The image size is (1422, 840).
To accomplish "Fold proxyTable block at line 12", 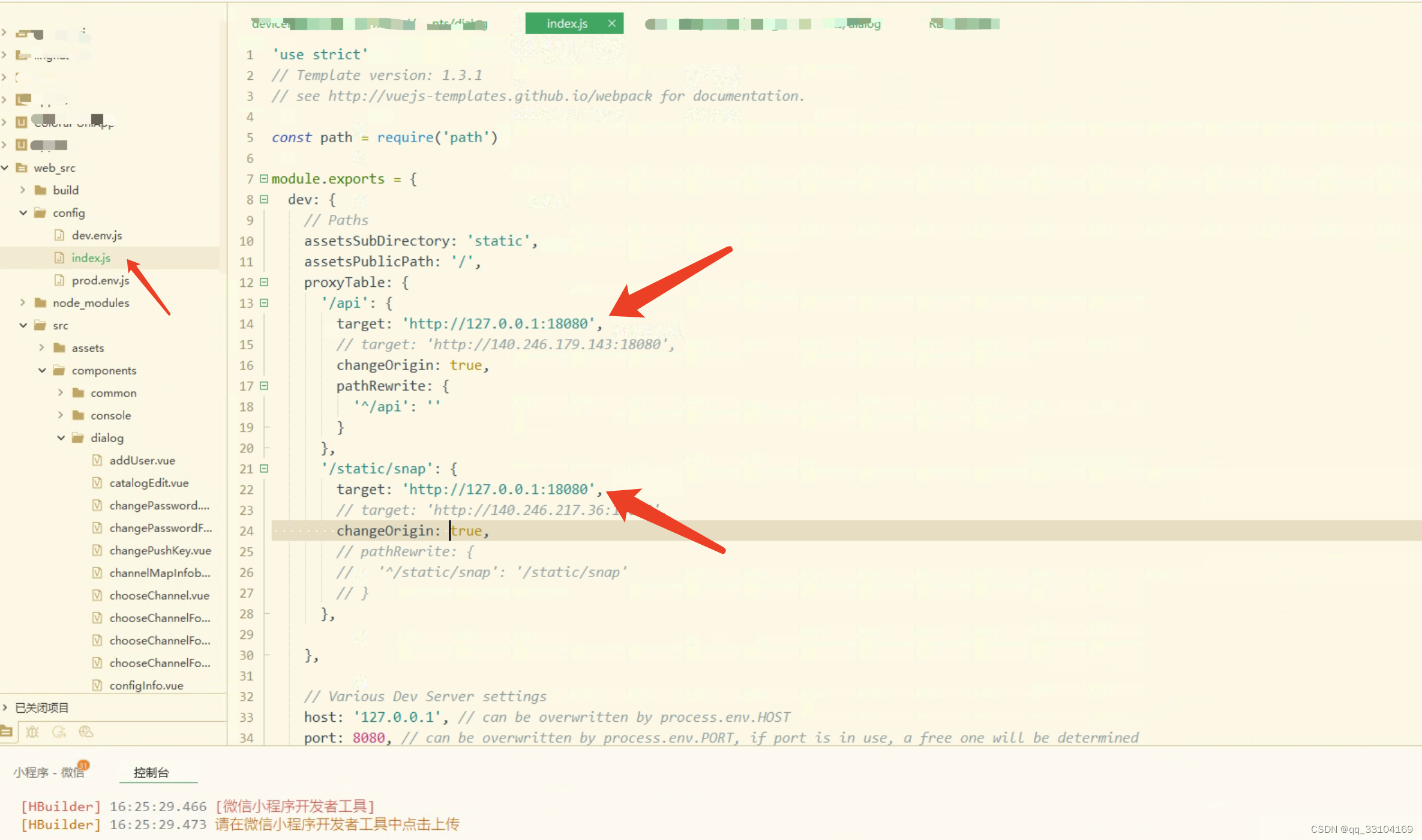I will pyautogui.click(x=264, y=282).
